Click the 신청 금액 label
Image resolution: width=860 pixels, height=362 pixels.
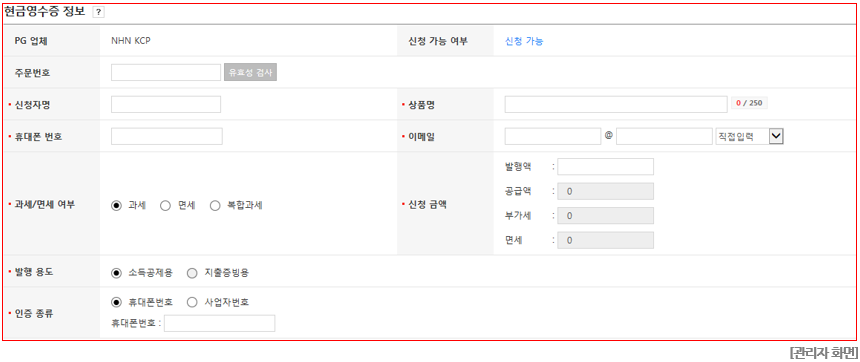427,205
